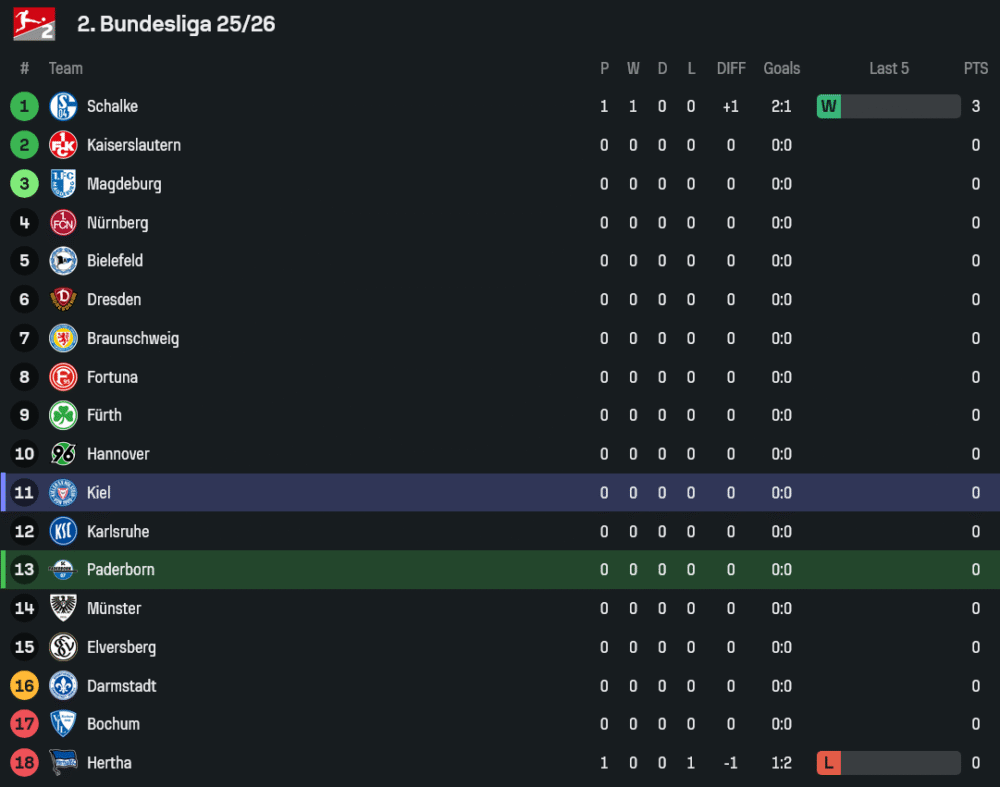Click the Darmstadt club crest

pos(63,686)
